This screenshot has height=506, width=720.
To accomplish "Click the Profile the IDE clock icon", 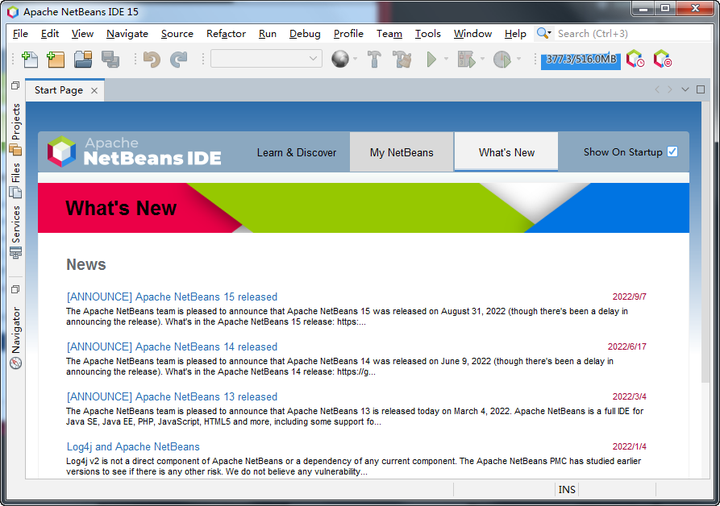I will (636, 59).
